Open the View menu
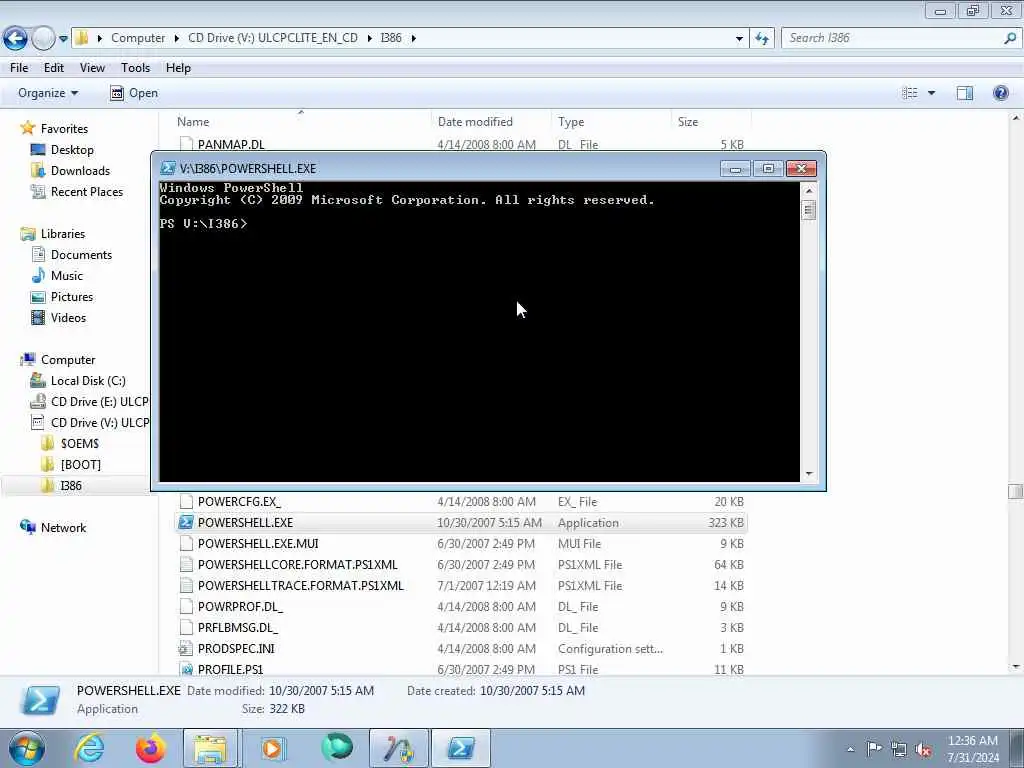The height and width of the screenshot is (768, 1024). pyautogui.click(x=92, y=68)
